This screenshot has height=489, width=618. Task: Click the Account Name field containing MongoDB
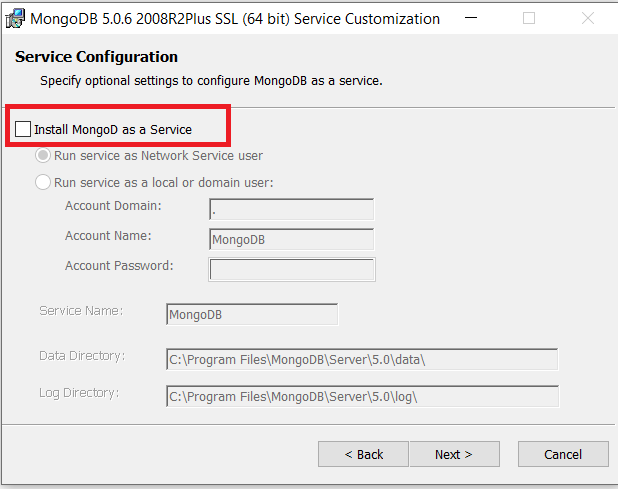click(x=291, y=239)
